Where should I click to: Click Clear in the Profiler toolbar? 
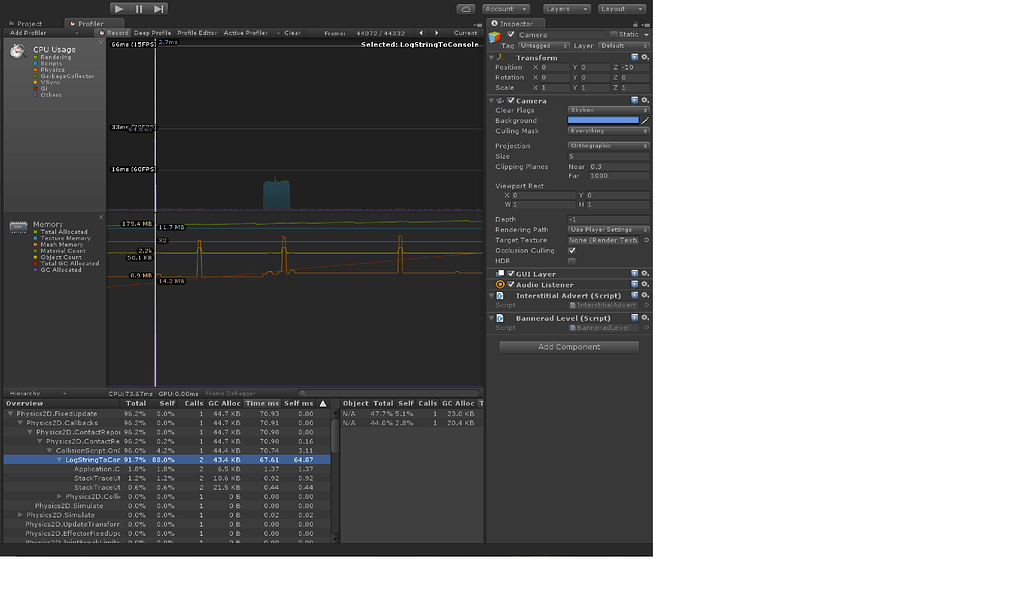click(295, 31)
